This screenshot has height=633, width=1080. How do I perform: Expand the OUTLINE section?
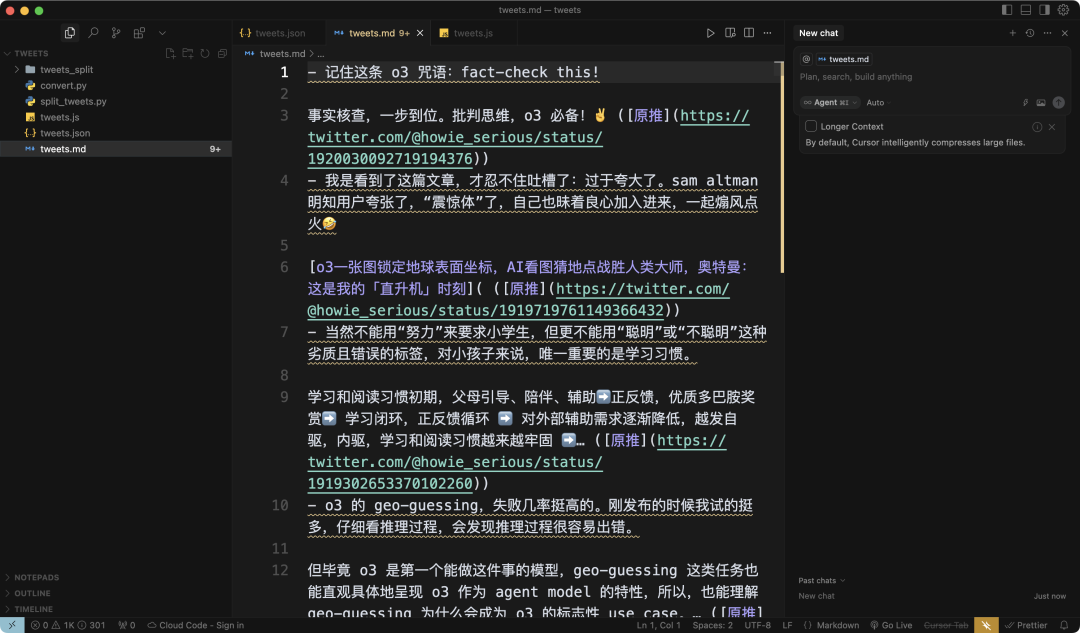click(116, 593)
